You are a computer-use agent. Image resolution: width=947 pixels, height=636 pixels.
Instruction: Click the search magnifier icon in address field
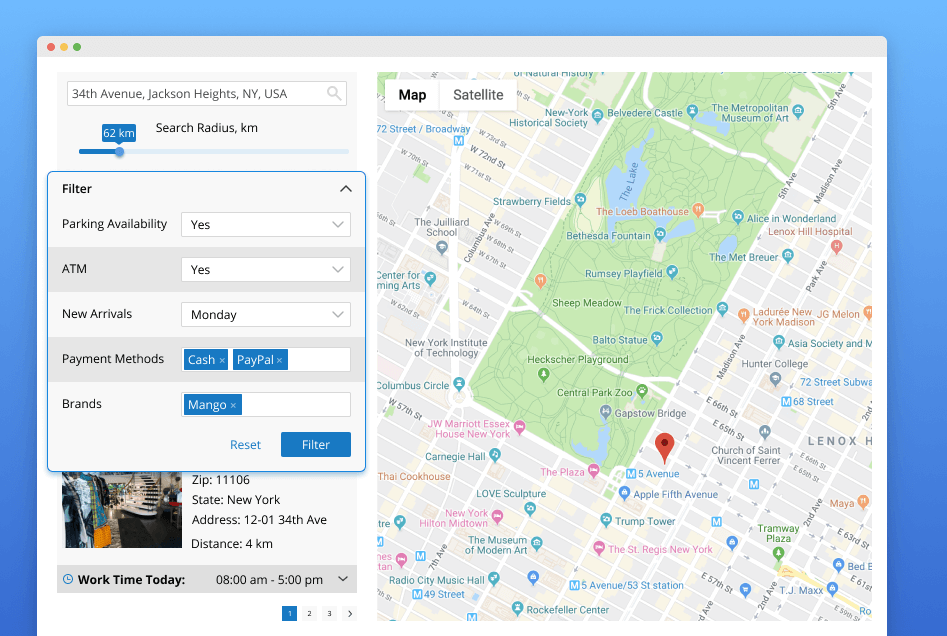coord(334,94)
